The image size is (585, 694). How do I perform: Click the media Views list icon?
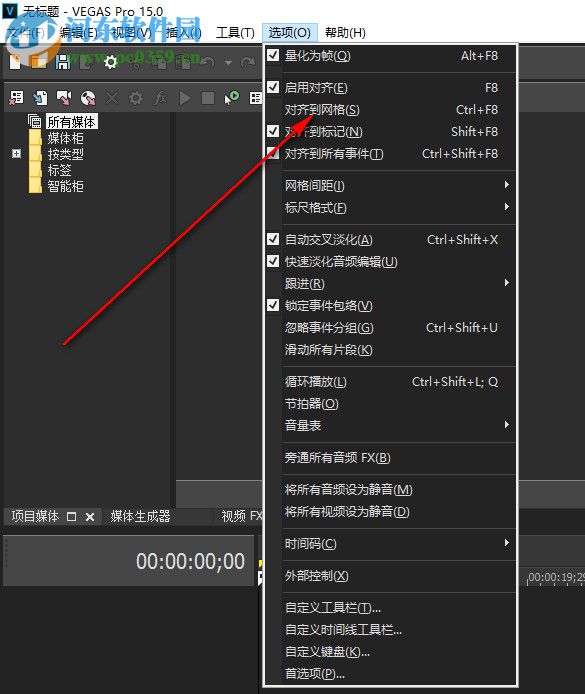click(255, 98)
